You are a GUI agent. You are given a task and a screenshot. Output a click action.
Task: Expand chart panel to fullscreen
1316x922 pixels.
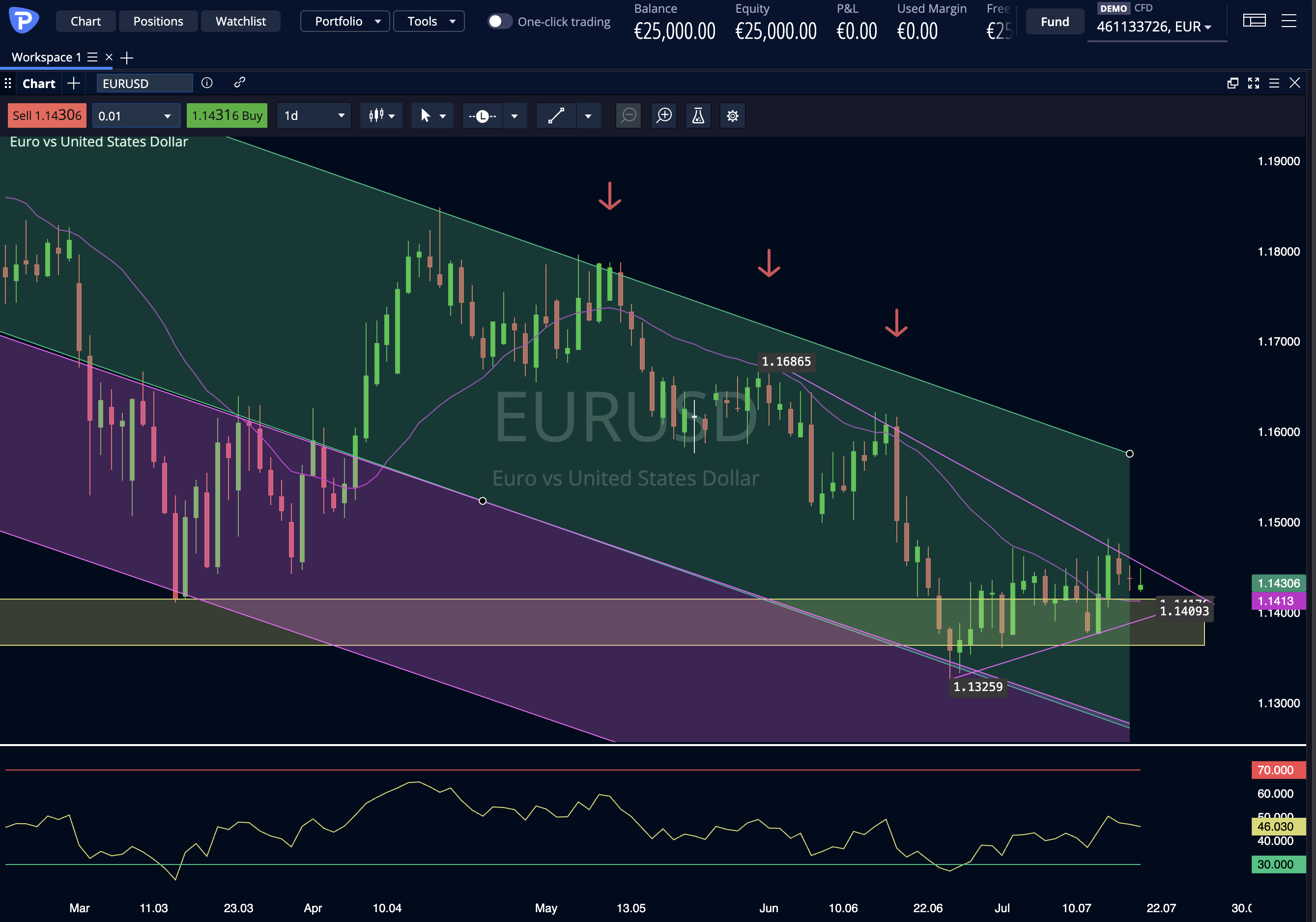click(x=1254, y=83)
